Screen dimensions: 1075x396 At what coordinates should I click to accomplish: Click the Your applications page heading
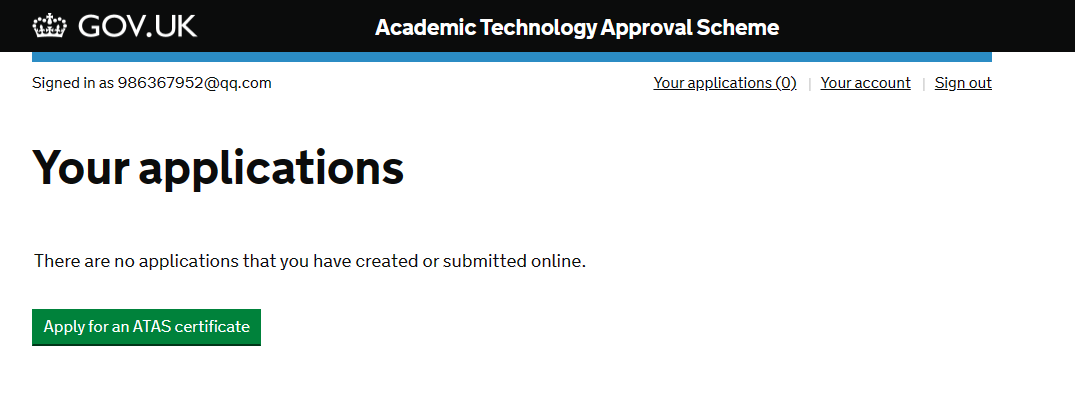coord(218,168)
